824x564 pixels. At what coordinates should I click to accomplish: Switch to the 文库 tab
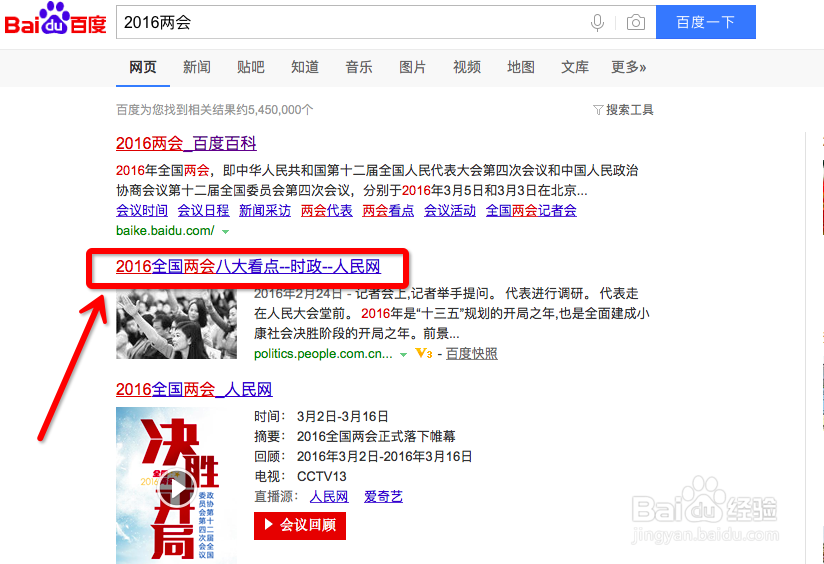(x=575, y=67)
